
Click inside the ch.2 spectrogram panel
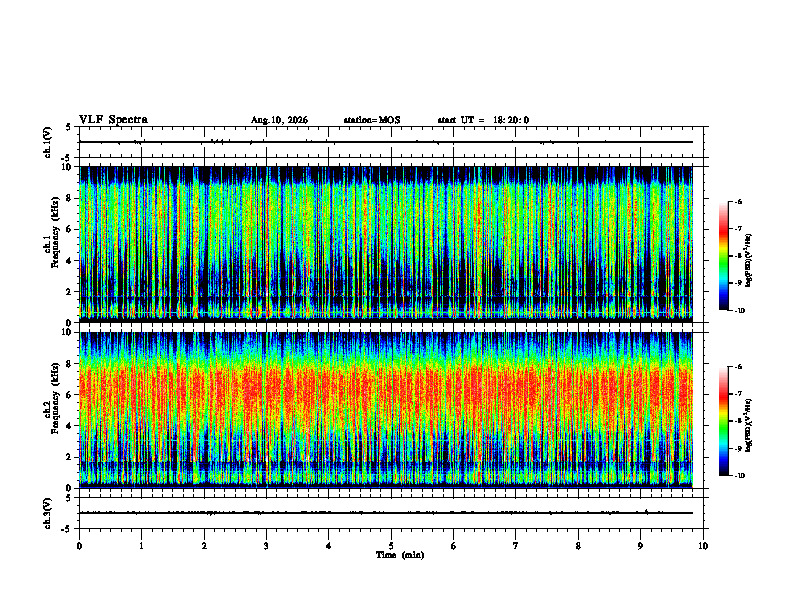[386, 410]
